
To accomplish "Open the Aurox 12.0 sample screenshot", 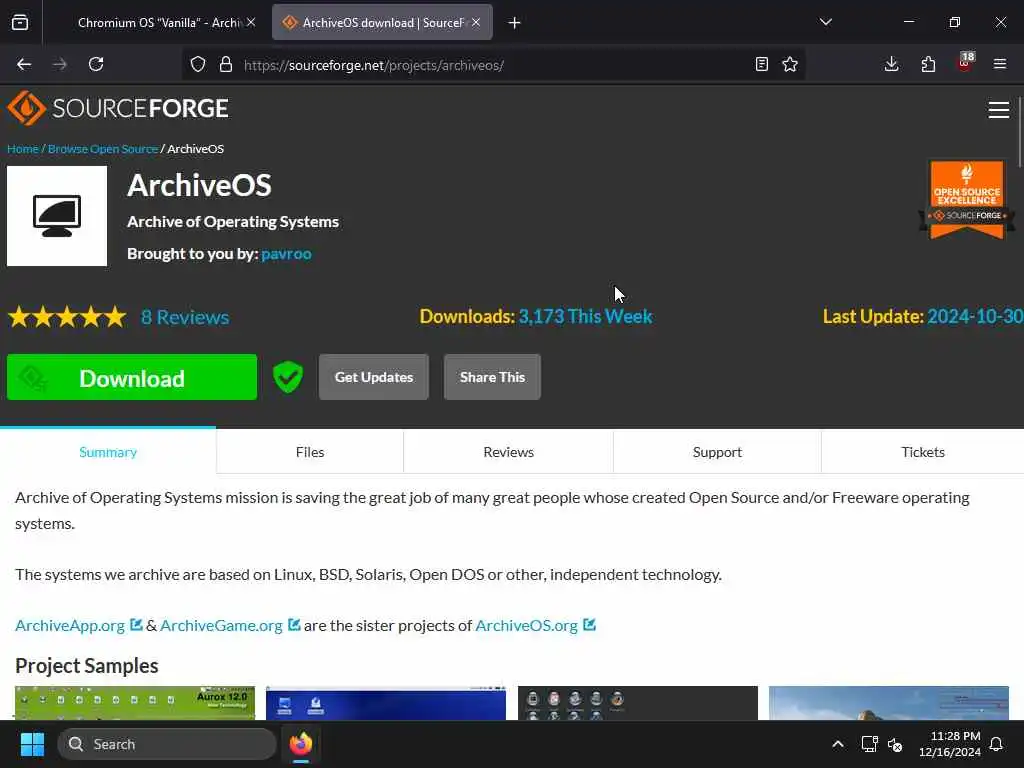I will pos(135,703).
